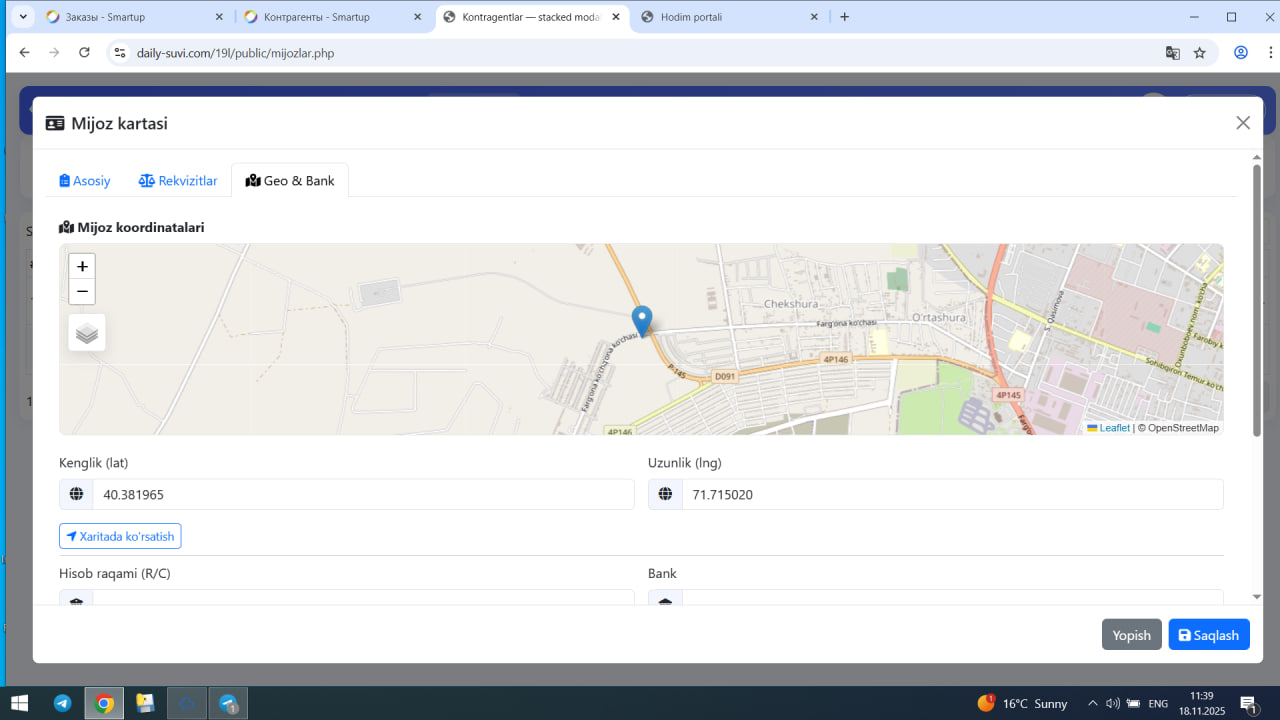Switch to the Rekvizitlar tab
This screenshot has height=720, width=1280.
(178, 181)
